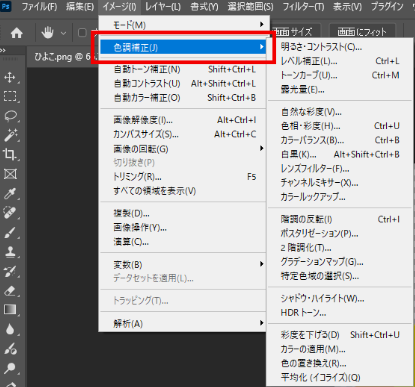Open the 選択範囲(S) menu
Viewport: 415px width, 387px height.
coord(250,6)
